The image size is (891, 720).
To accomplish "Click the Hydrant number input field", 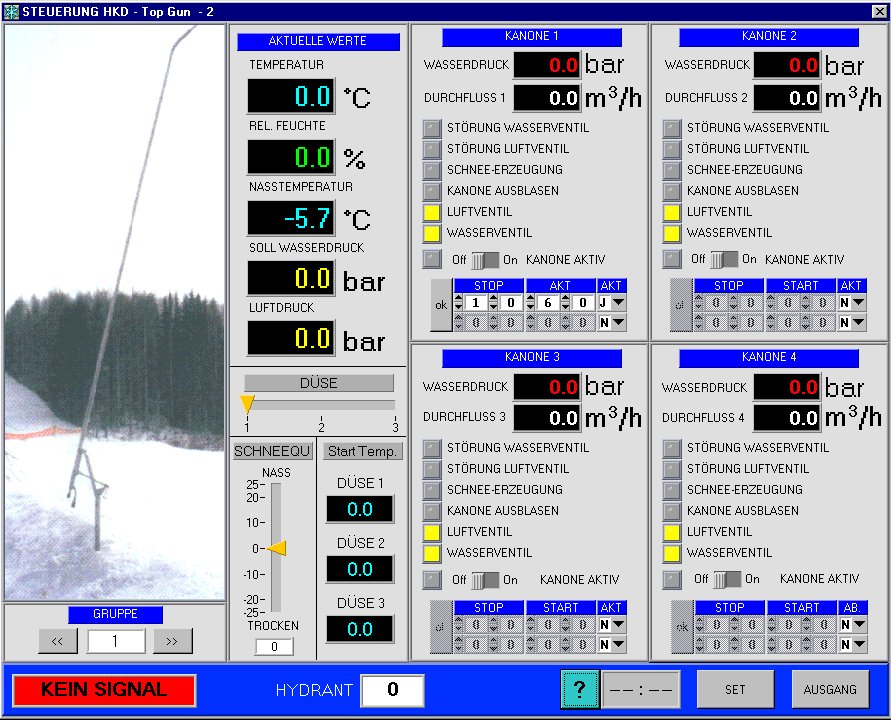I will pyautogui.click(x=392, y=690).
